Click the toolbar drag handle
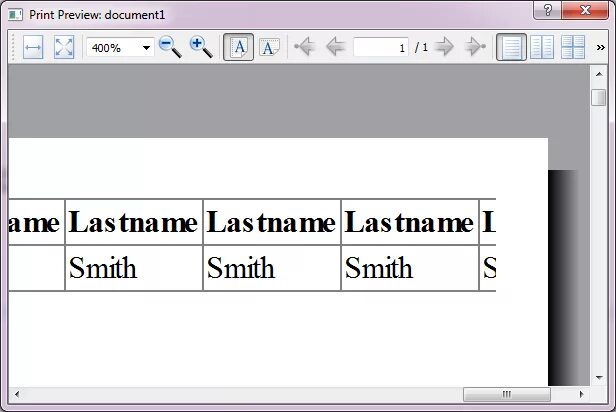616x412 pixels. tap(13, 48)
